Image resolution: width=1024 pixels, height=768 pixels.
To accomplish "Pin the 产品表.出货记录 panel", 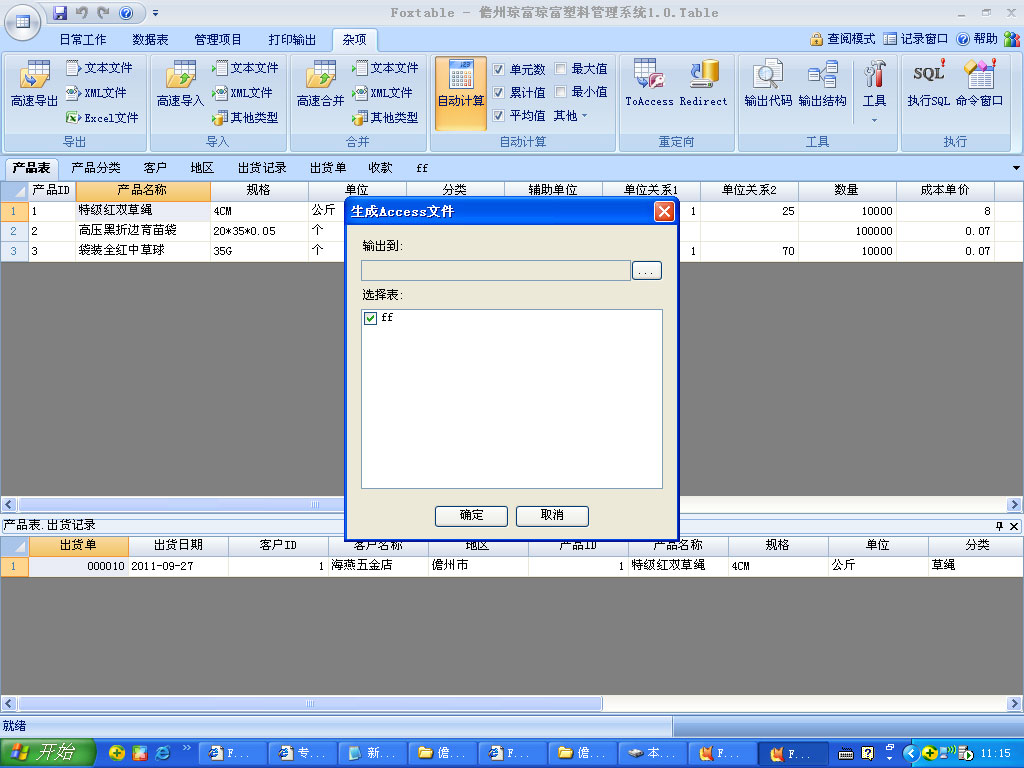I will coord(999,526).
